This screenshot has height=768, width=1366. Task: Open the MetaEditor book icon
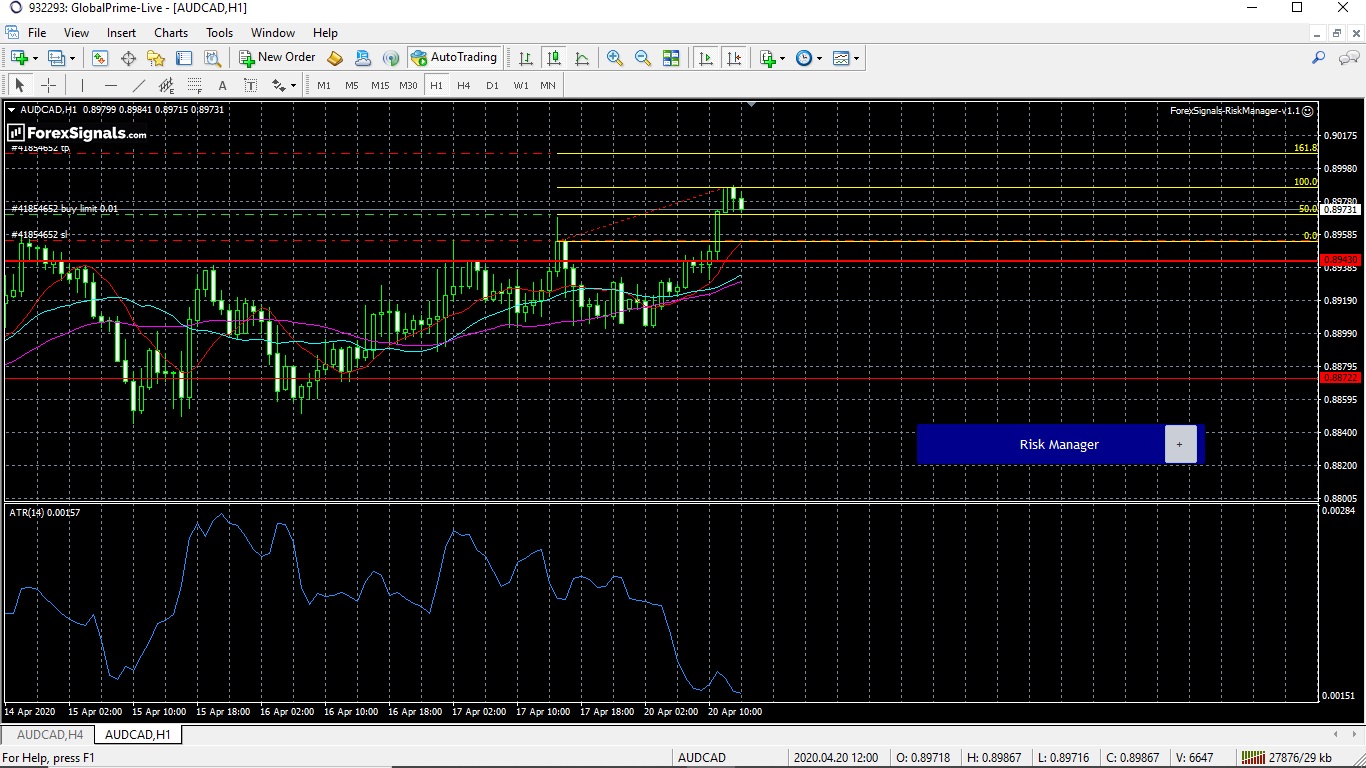point(335,58)
